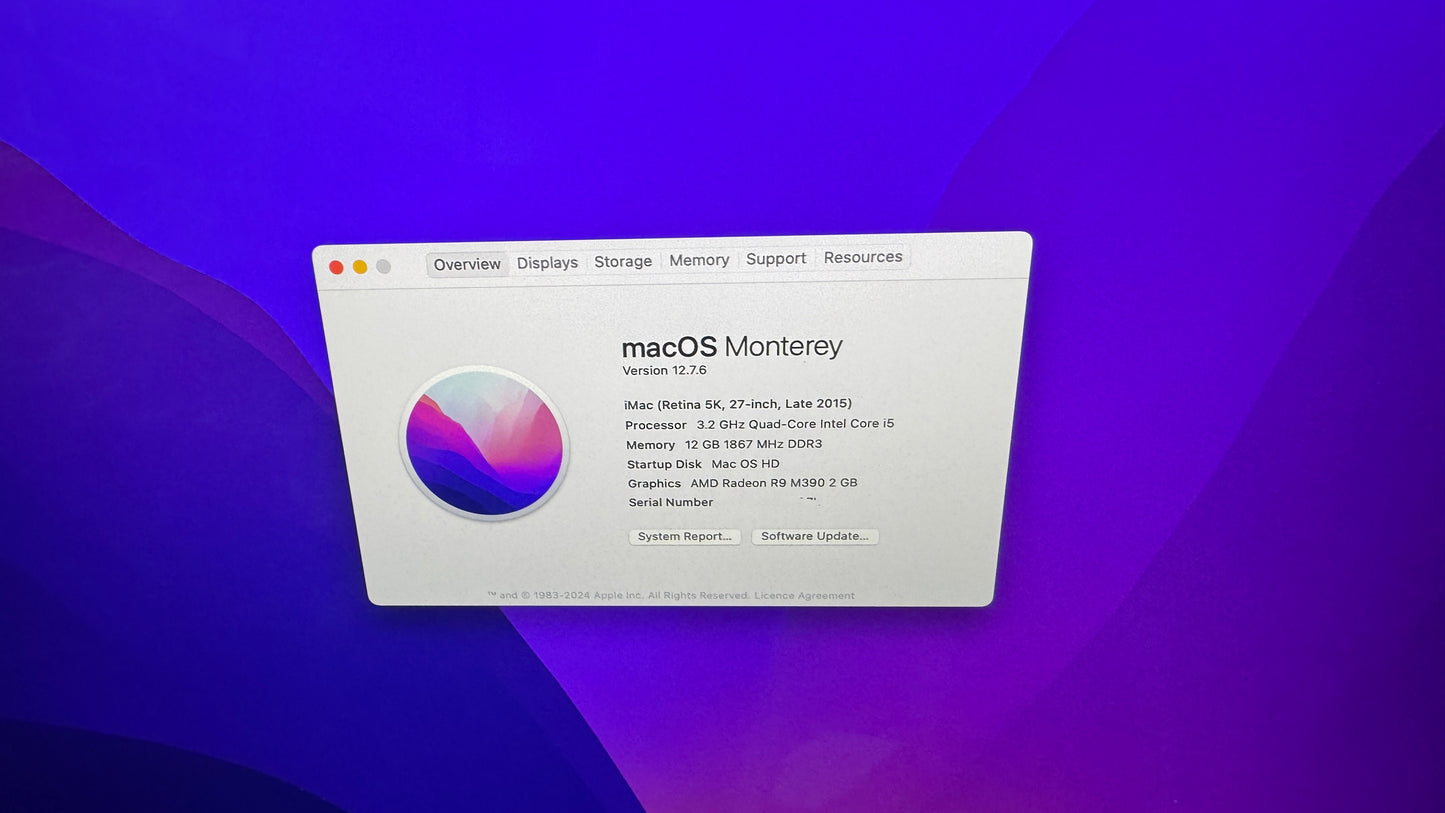The image size is (1445, 813).
Task: Switch to the Overview tab
Action: [467, 264]
